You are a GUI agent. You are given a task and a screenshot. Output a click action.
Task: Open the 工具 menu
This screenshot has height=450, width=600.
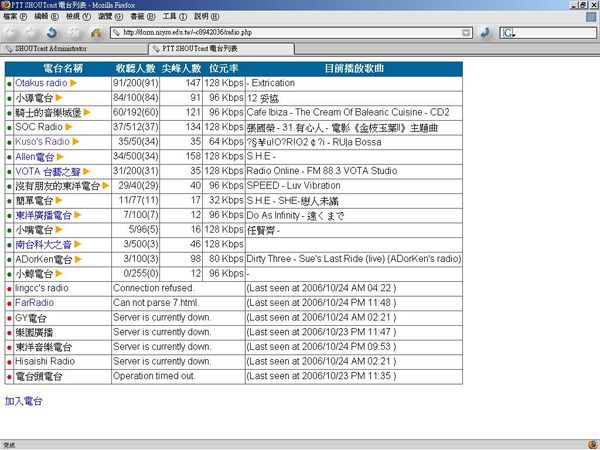174,16
